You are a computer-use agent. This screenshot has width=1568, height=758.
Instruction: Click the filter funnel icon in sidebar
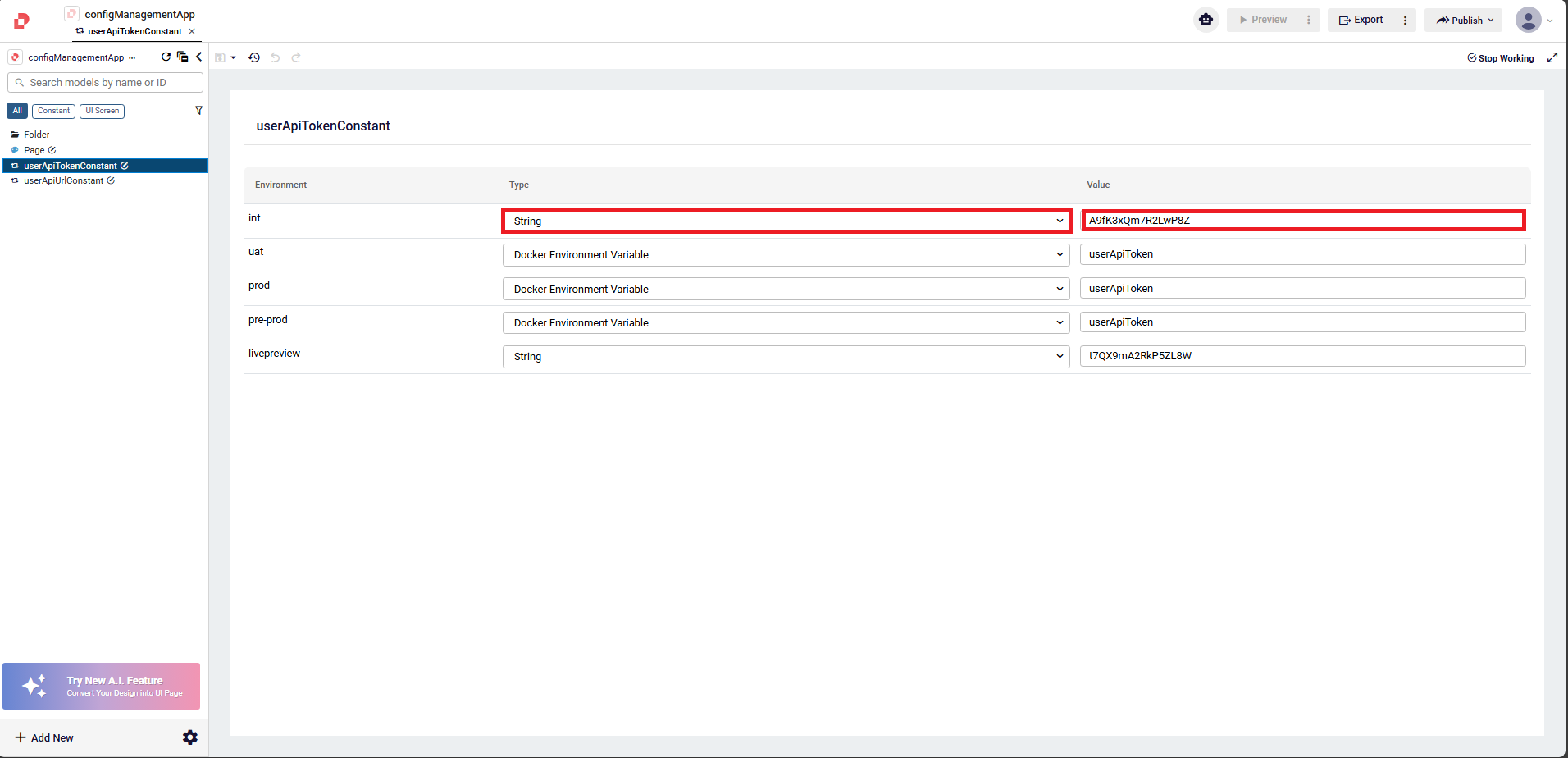198,111
